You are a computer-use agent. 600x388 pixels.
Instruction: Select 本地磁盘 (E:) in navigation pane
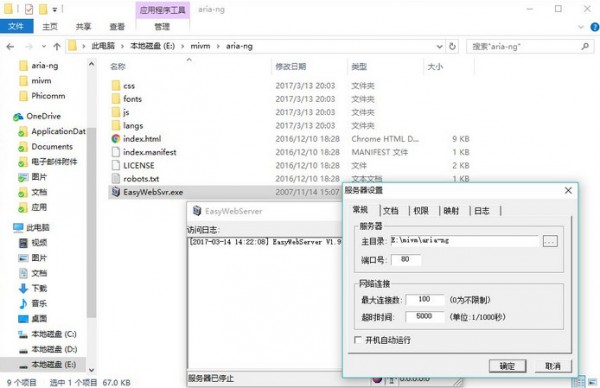tap(54, 364)
